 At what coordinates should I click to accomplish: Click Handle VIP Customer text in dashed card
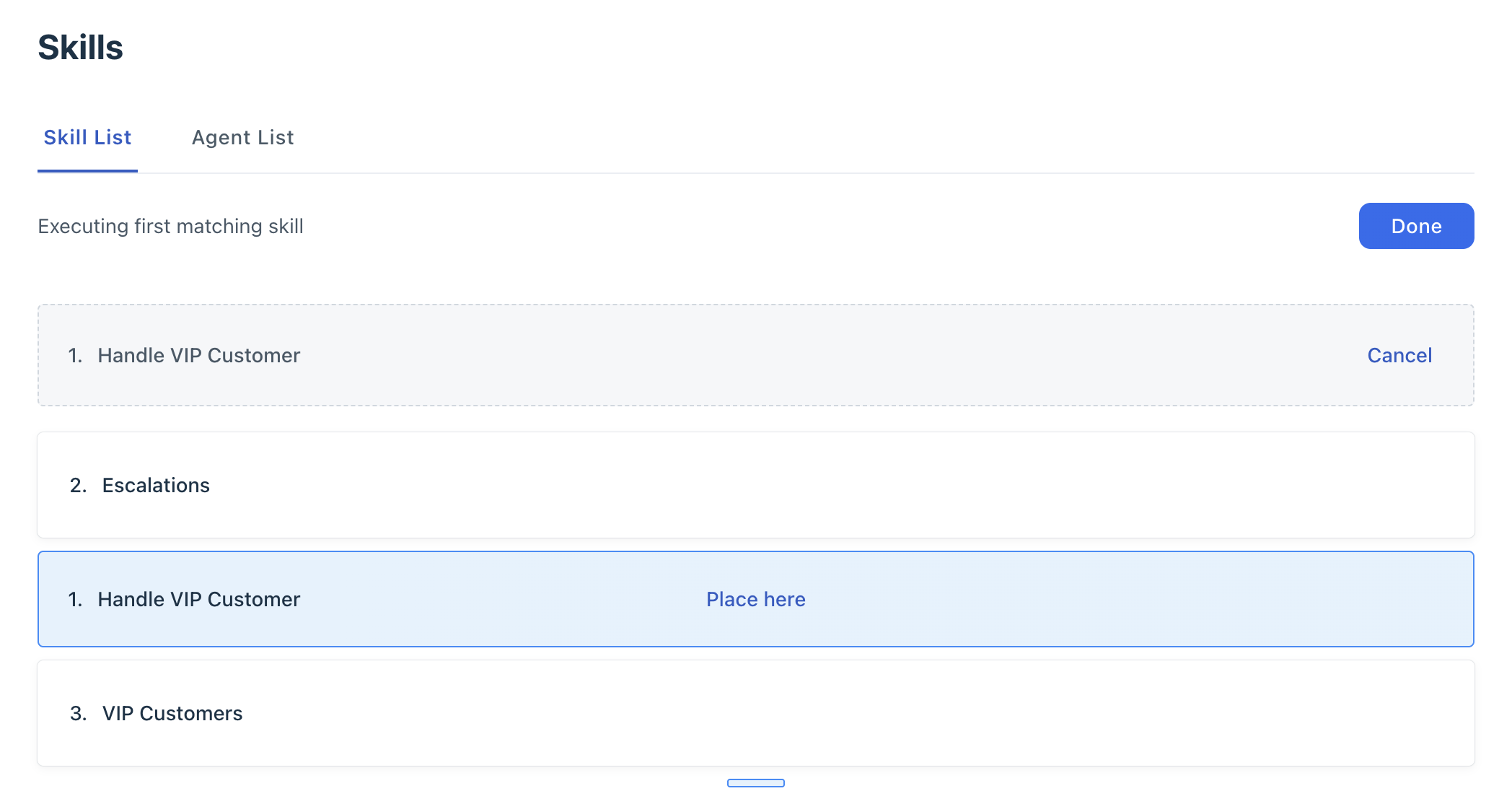click(x=198, y=355)
